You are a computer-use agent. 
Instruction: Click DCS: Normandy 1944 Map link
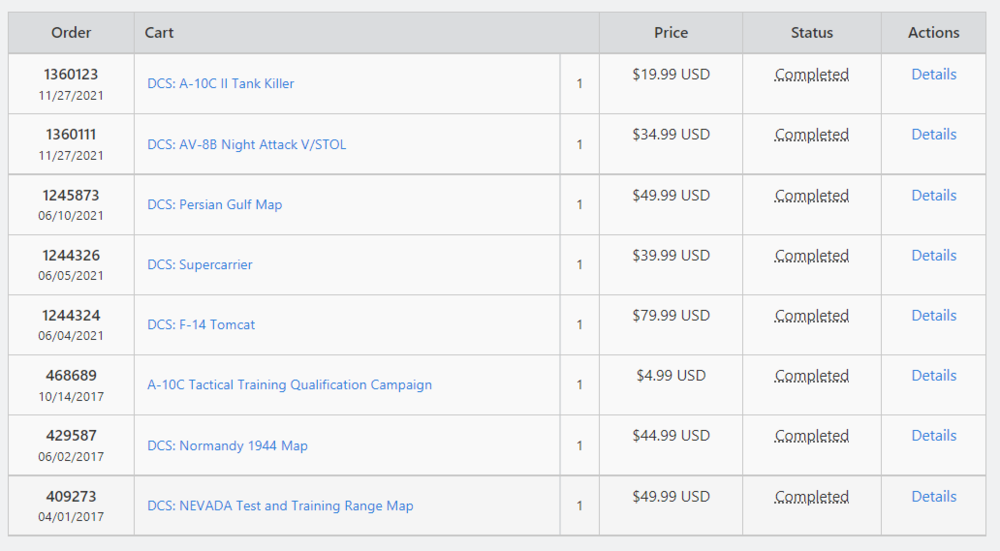pos(228,446)
